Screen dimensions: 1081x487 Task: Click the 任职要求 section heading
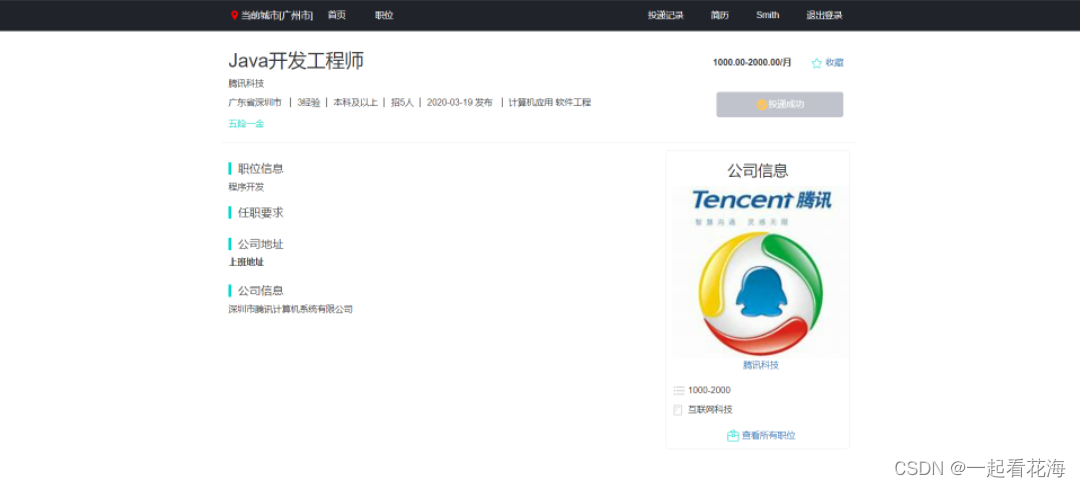pos(261,212)
